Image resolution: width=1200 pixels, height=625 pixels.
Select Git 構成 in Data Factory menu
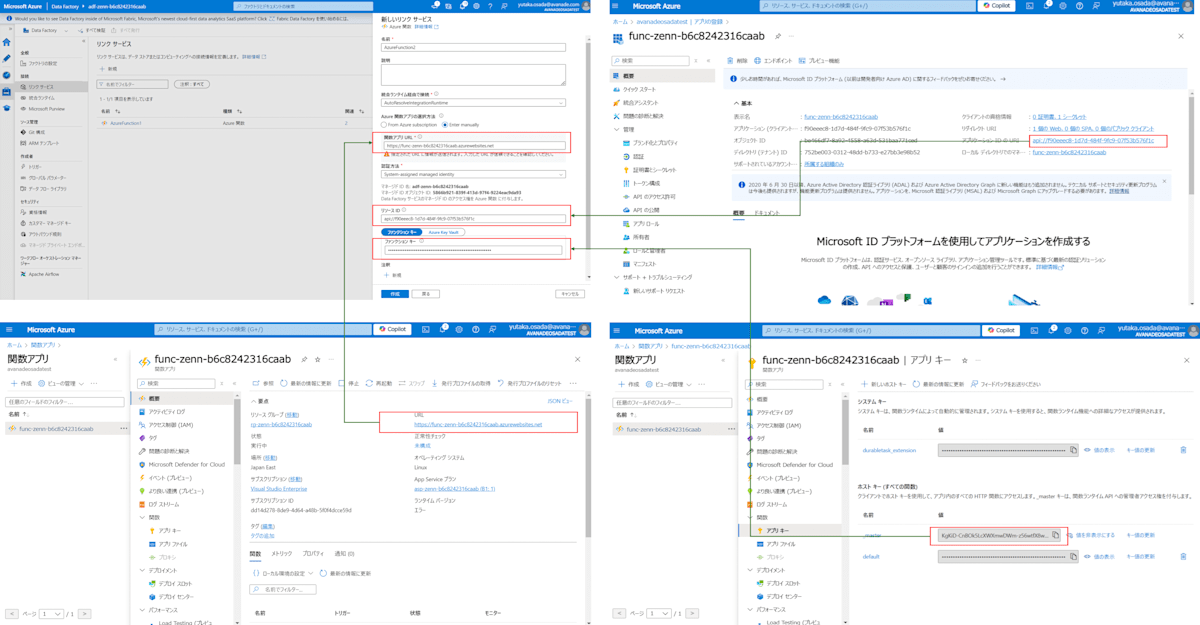point(36,132)
